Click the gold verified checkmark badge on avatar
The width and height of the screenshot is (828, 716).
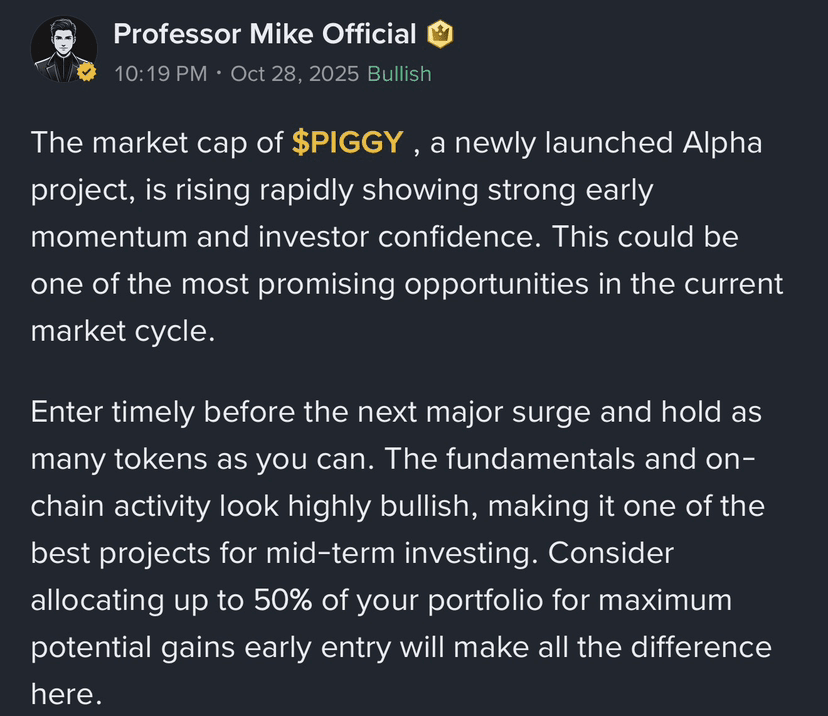[87, 72]
